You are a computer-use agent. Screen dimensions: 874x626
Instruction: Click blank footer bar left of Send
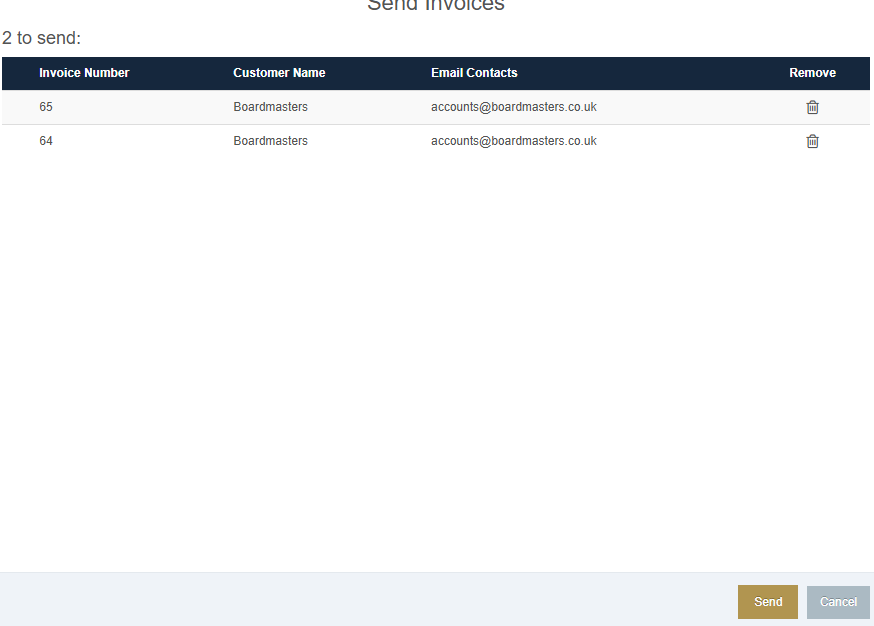click(x=370, y=600)
